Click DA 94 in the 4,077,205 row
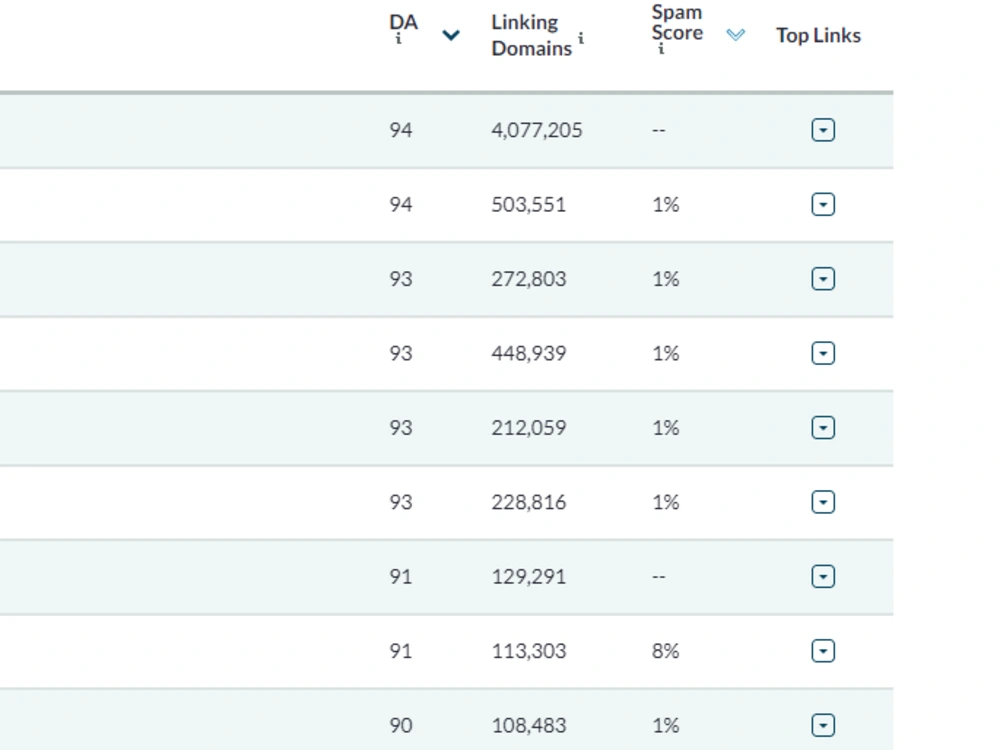 (x=401, y=130)
